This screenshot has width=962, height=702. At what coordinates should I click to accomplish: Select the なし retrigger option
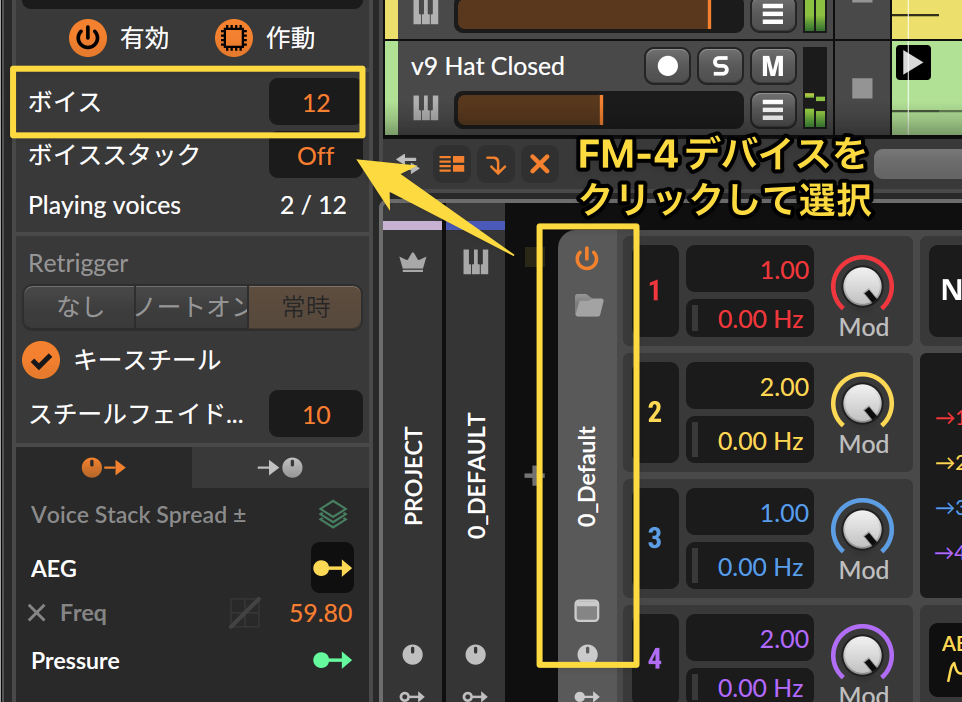pyautogui.click(x=80, y=307)
